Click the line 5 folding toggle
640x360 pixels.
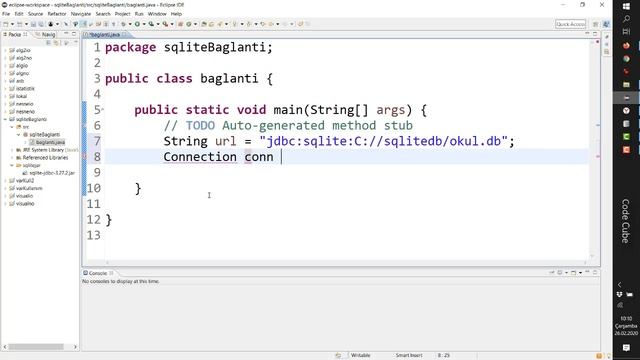(102, 109)
